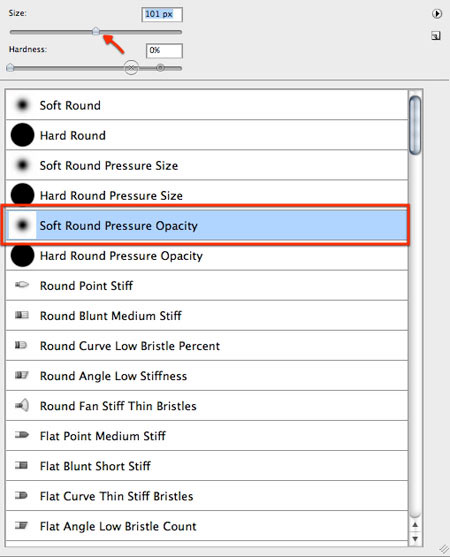Click the Hardness percentage field
Image resolution: width=450 pixels, height=557 pixels.
pyautogui.click(x=164, y=51)
